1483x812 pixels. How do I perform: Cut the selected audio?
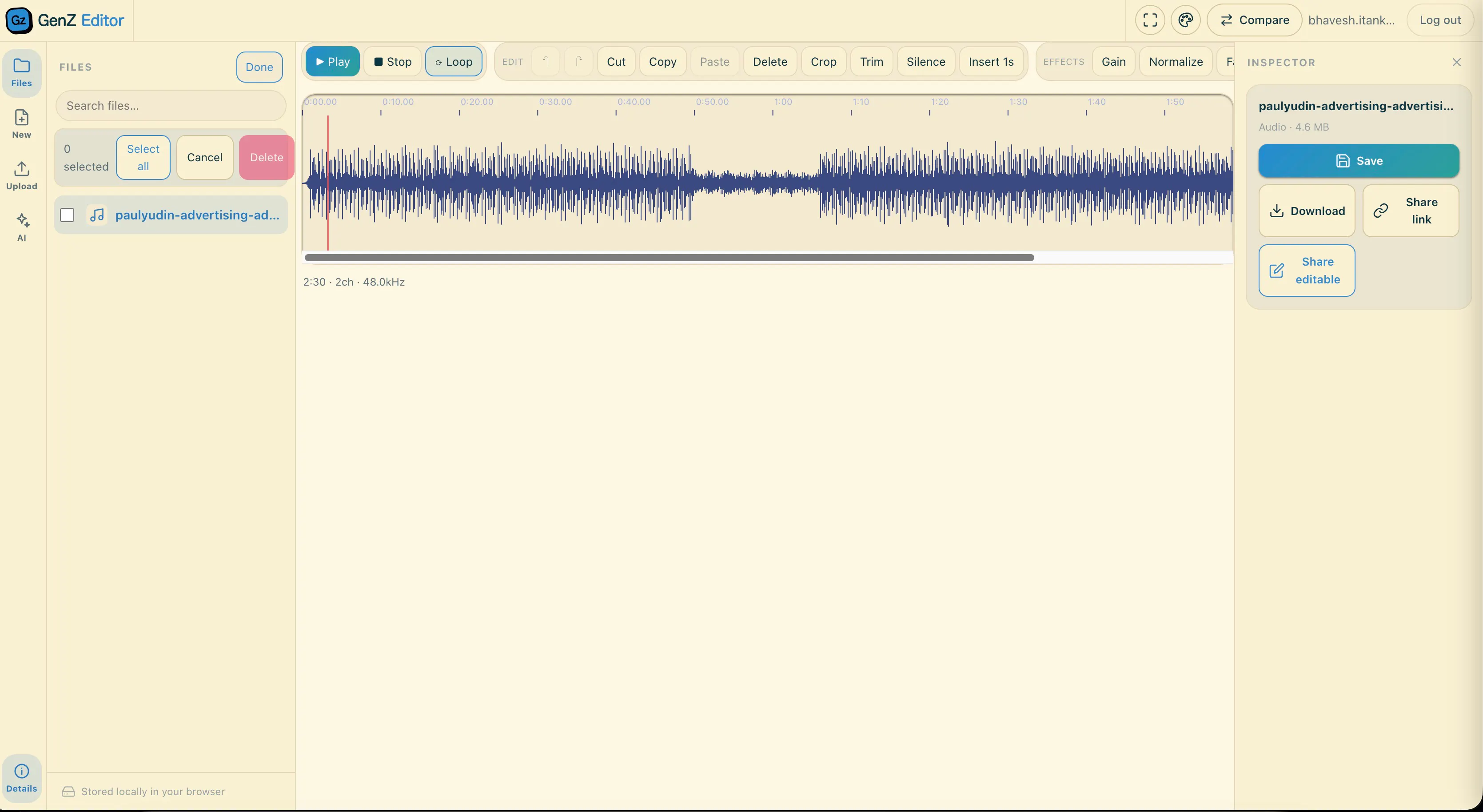pos(616,62)
